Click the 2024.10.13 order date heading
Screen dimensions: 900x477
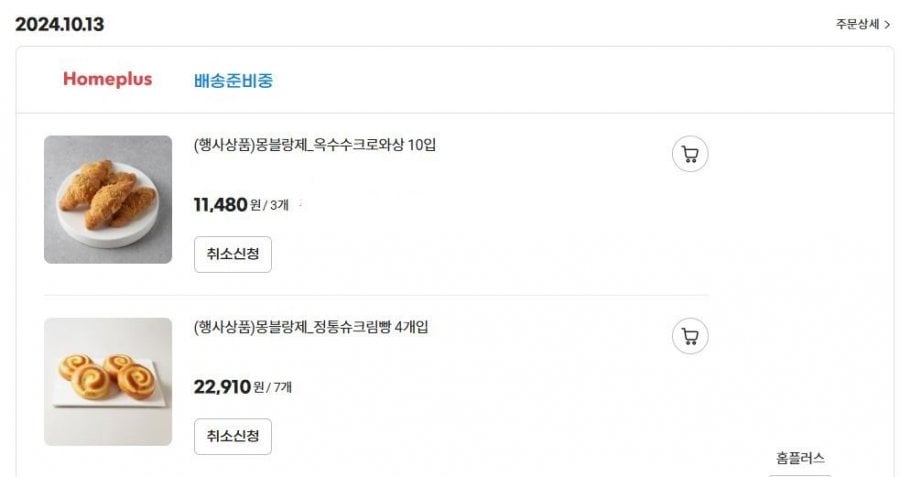click(x=60, y=24)
